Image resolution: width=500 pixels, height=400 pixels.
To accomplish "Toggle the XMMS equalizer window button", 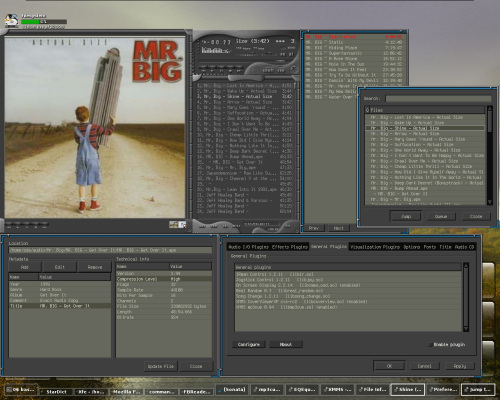I will click(x=283, y=54).
